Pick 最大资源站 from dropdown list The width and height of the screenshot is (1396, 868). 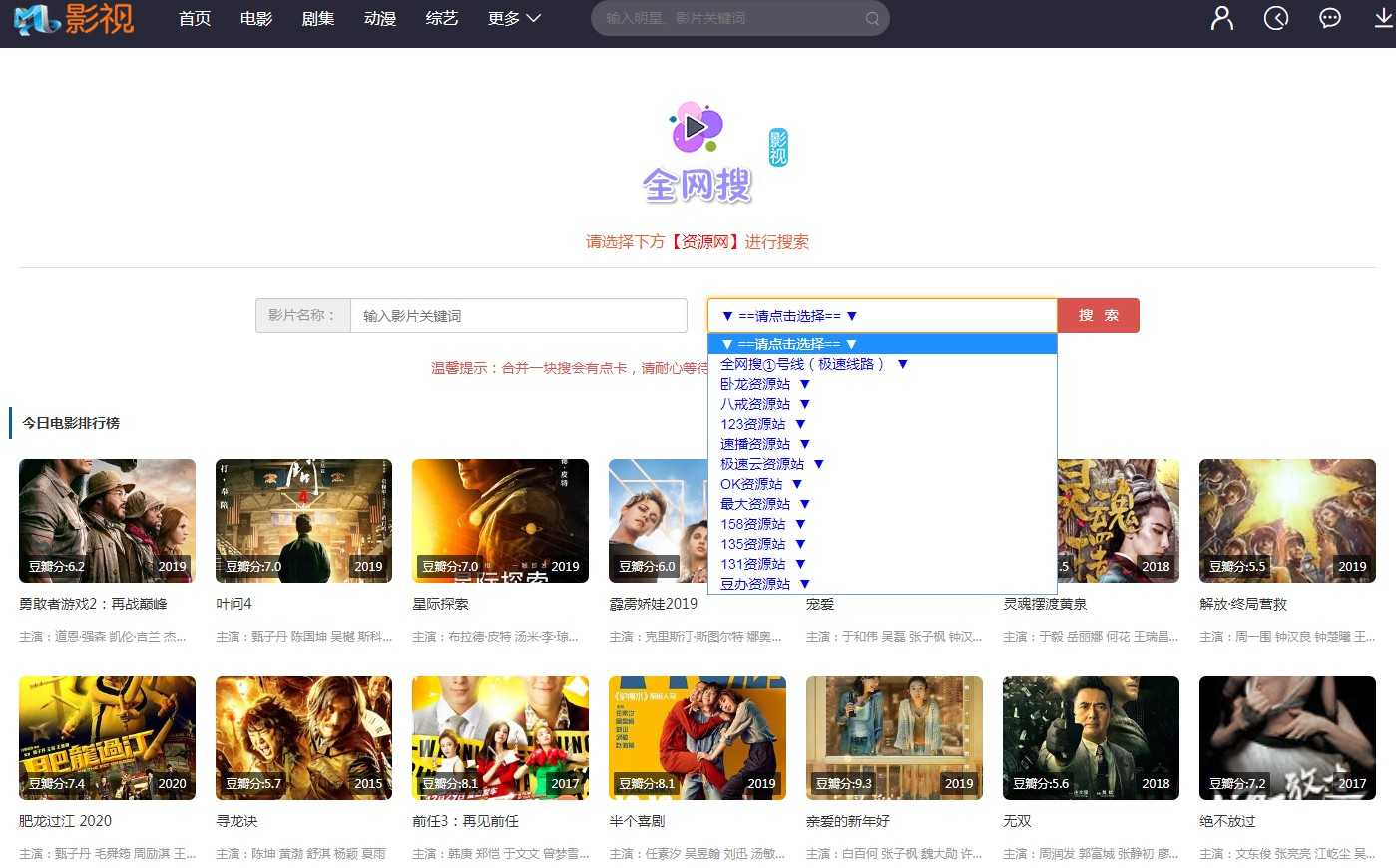click(x=882, y=504)
